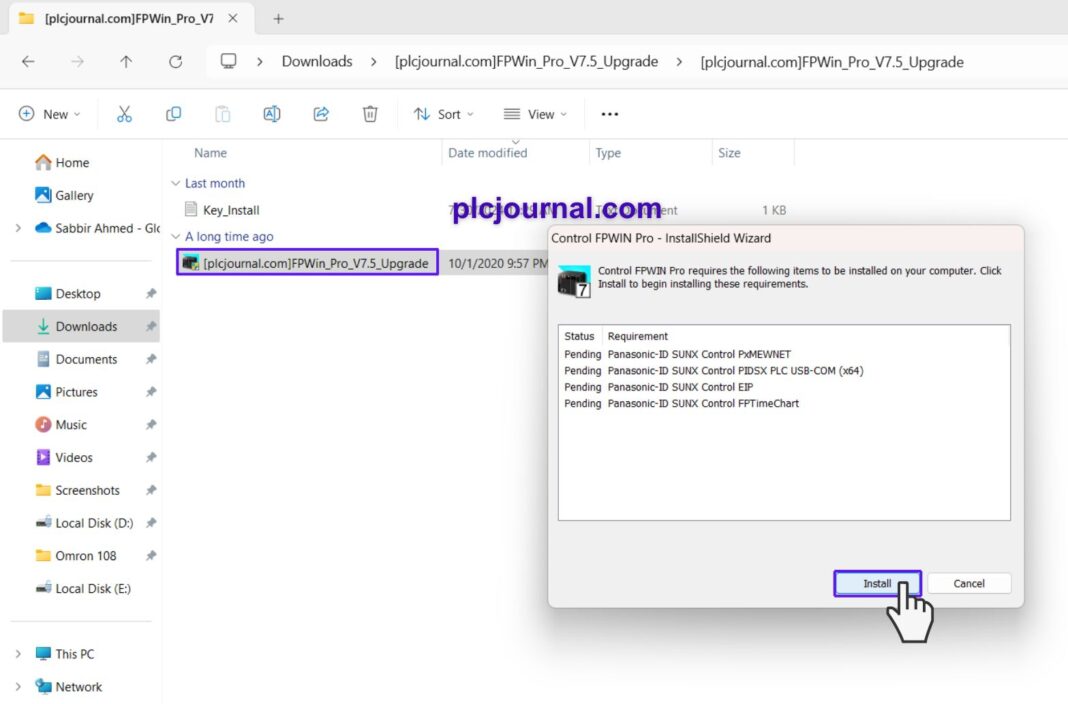The image size is (1068, 704).
Task: Unpin Local Disk (D:) using its pin icon
Action: [x=151, y=523]
